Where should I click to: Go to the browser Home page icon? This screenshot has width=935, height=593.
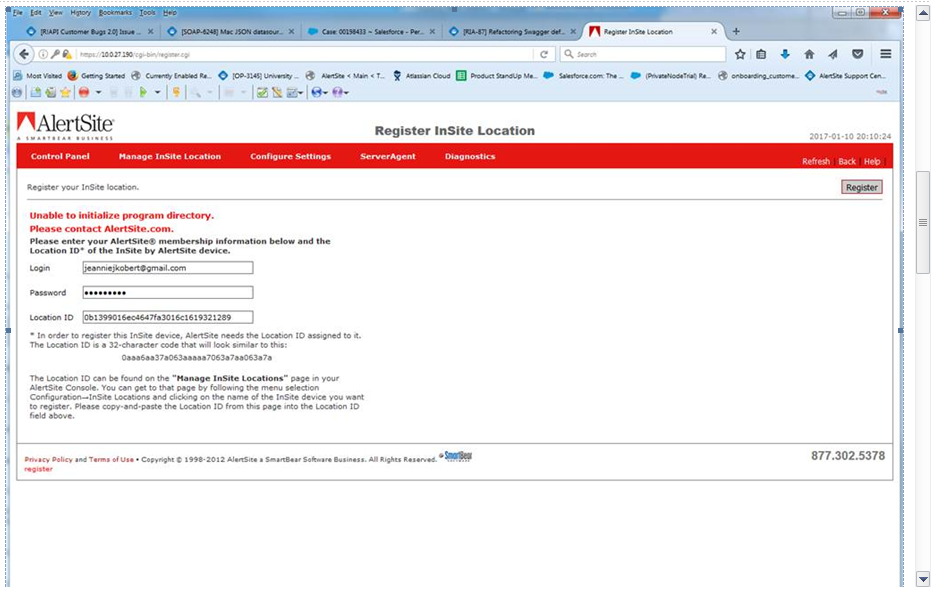[x=809, y=54]
